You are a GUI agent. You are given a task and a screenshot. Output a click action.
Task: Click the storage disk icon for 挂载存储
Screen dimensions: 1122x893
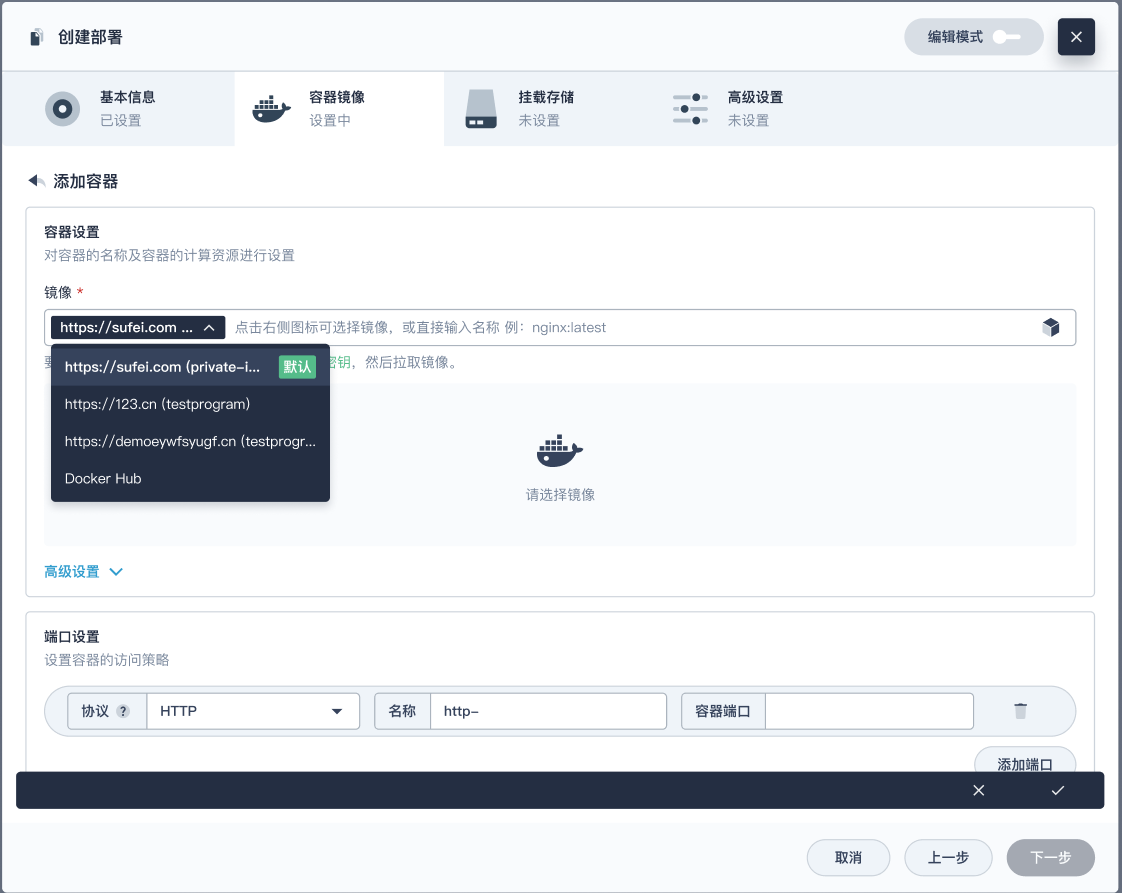click(481, 109)
